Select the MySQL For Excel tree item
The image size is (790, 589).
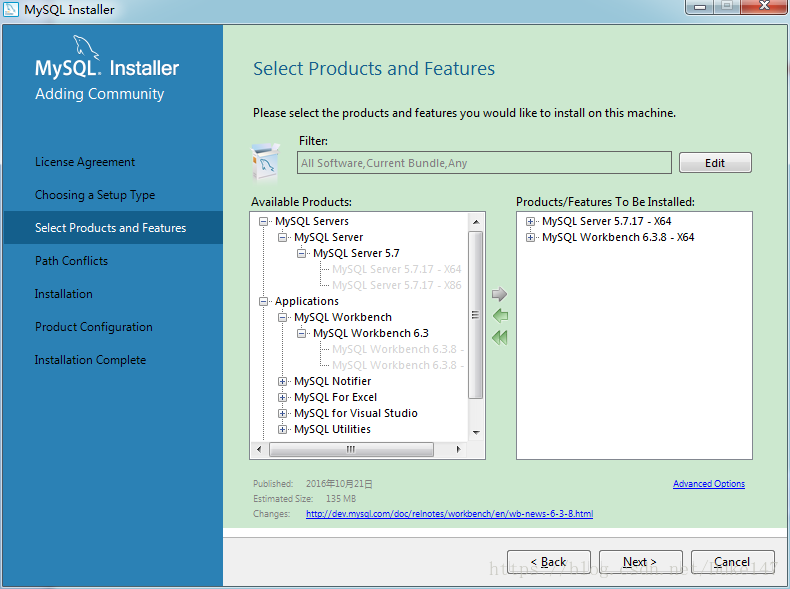pos(336,398)
